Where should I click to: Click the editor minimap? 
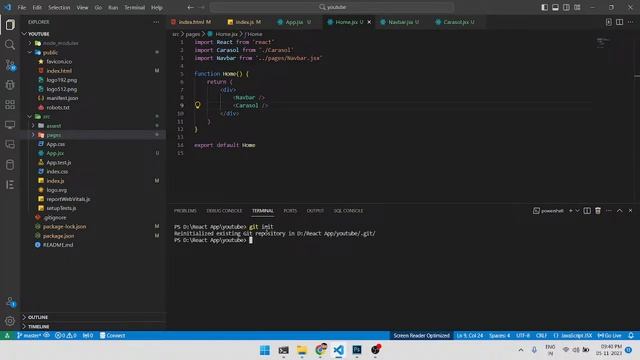point(603,42)
